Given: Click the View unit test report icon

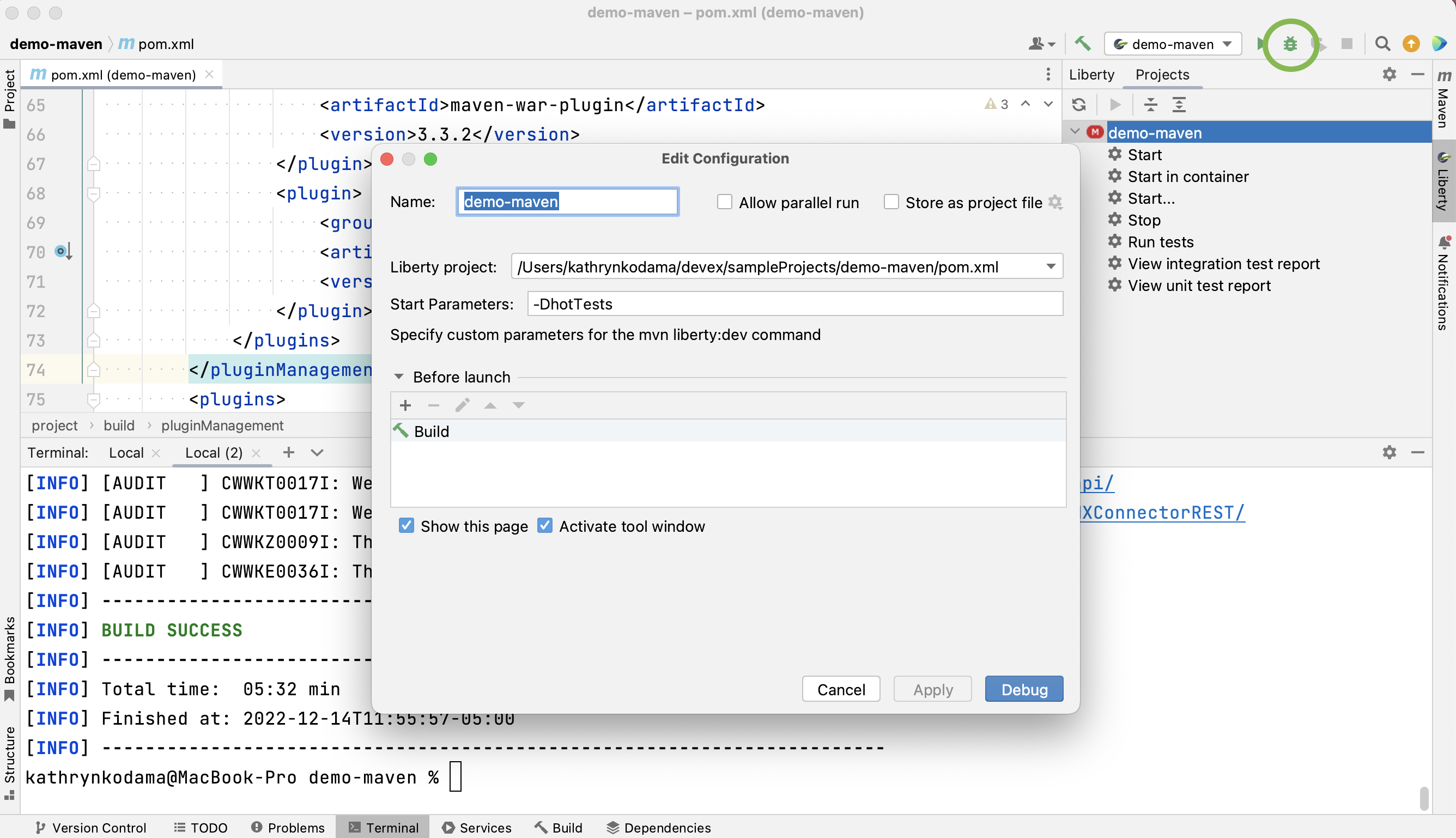Looking at the screenshot, I should [x=1113, y=285].
